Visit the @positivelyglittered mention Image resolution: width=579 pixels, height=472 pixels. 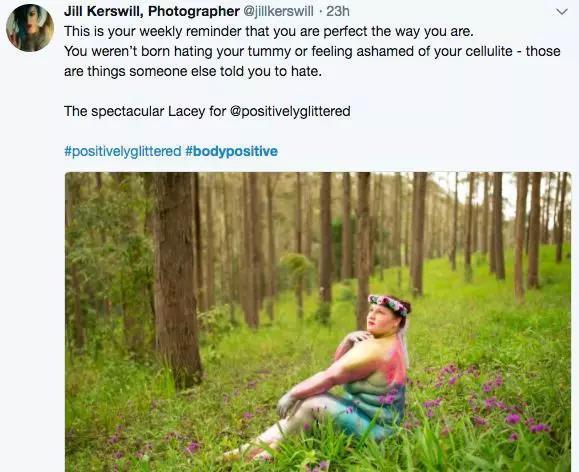click(290, 111)
